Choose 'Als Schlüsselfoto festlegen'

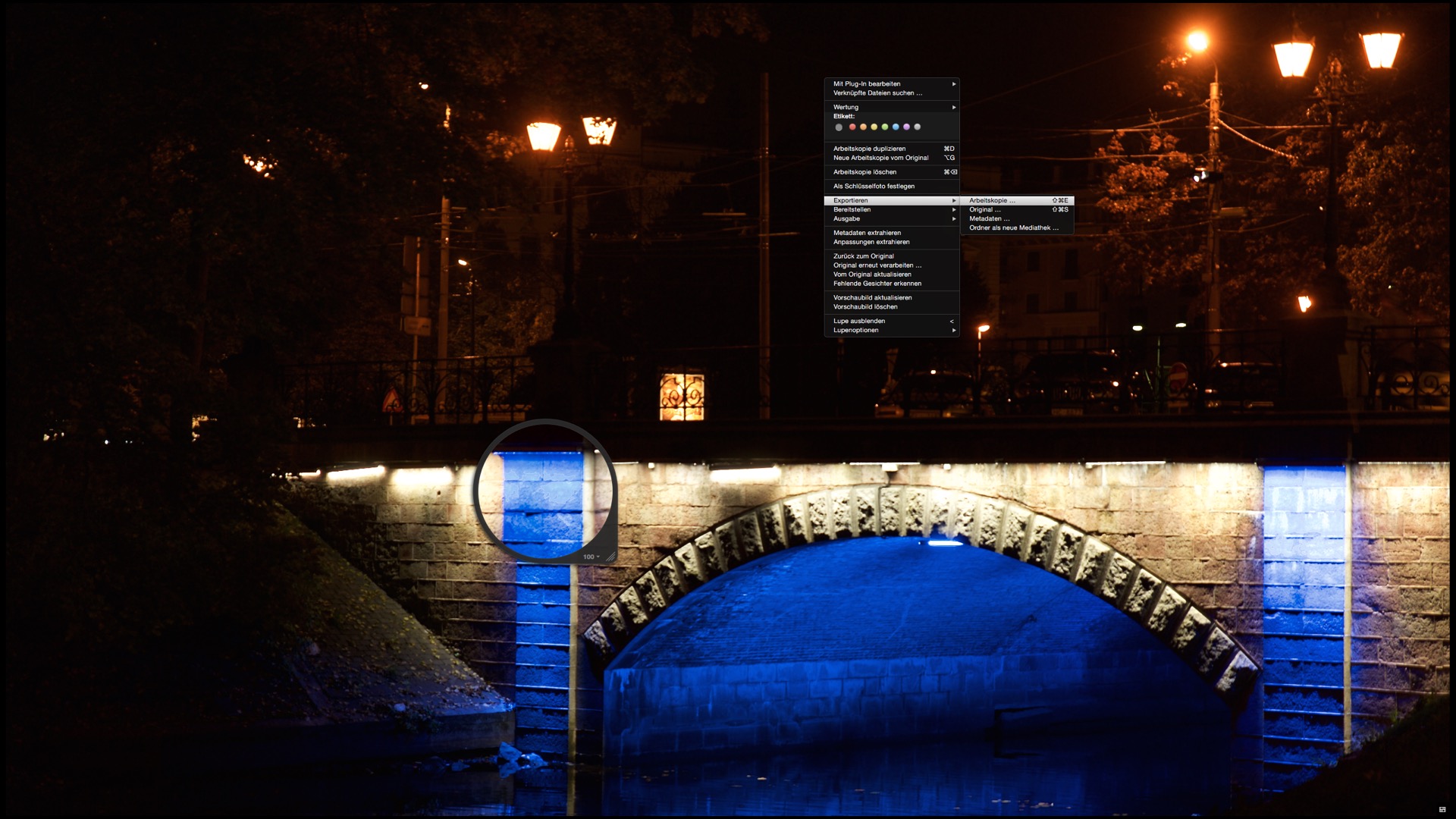[x=892, y=187]
